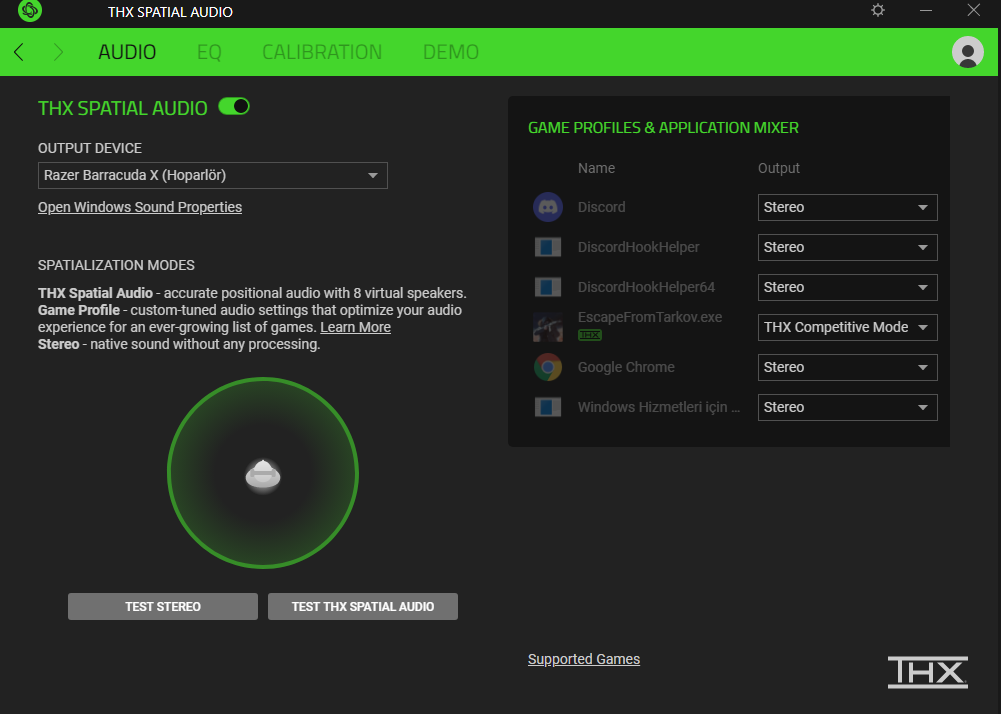
Task: Open the DEMO tab
Action: [451, 52]
